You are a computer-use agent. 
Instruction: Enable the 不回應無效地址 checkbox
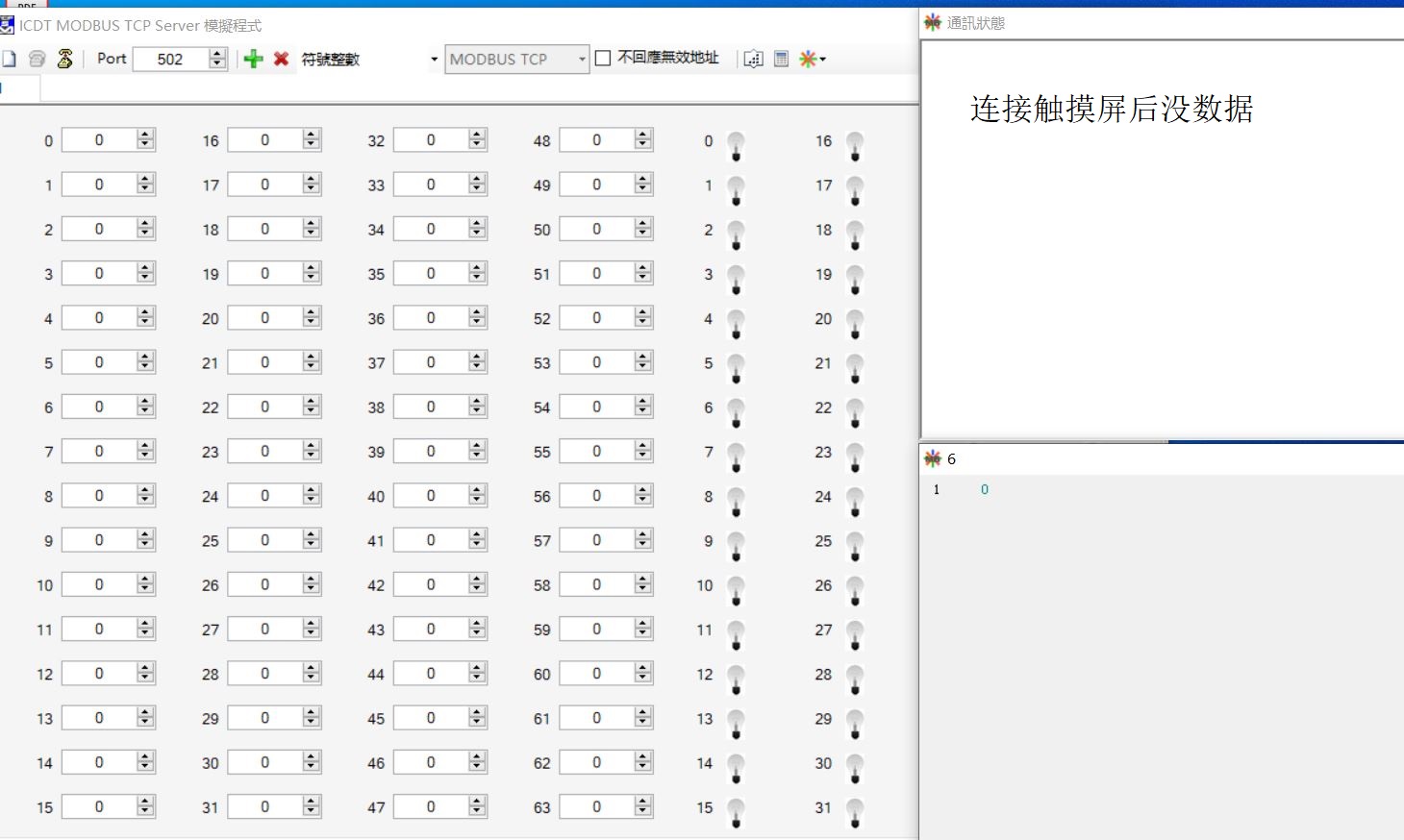coord(603,59)
